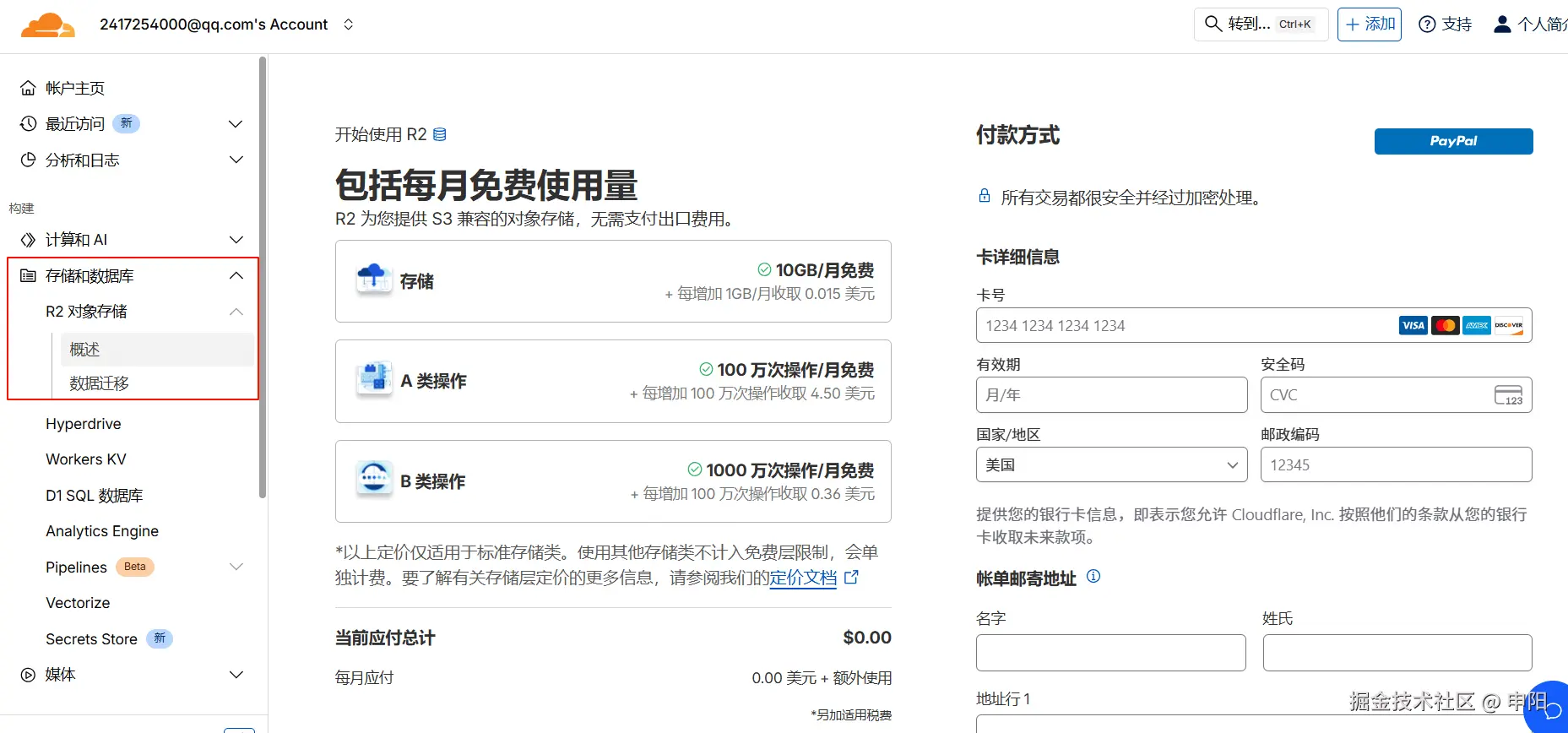Click the 分析和日志 pie icon

29,160
